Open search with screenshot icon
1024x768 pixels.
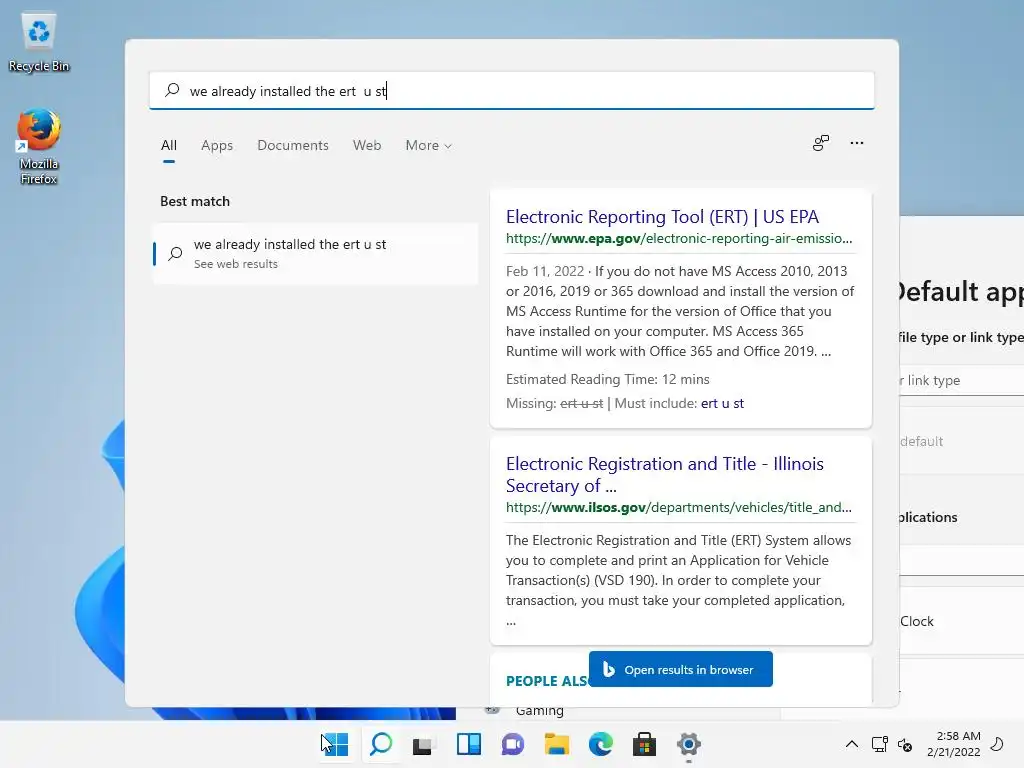point(821,143)
